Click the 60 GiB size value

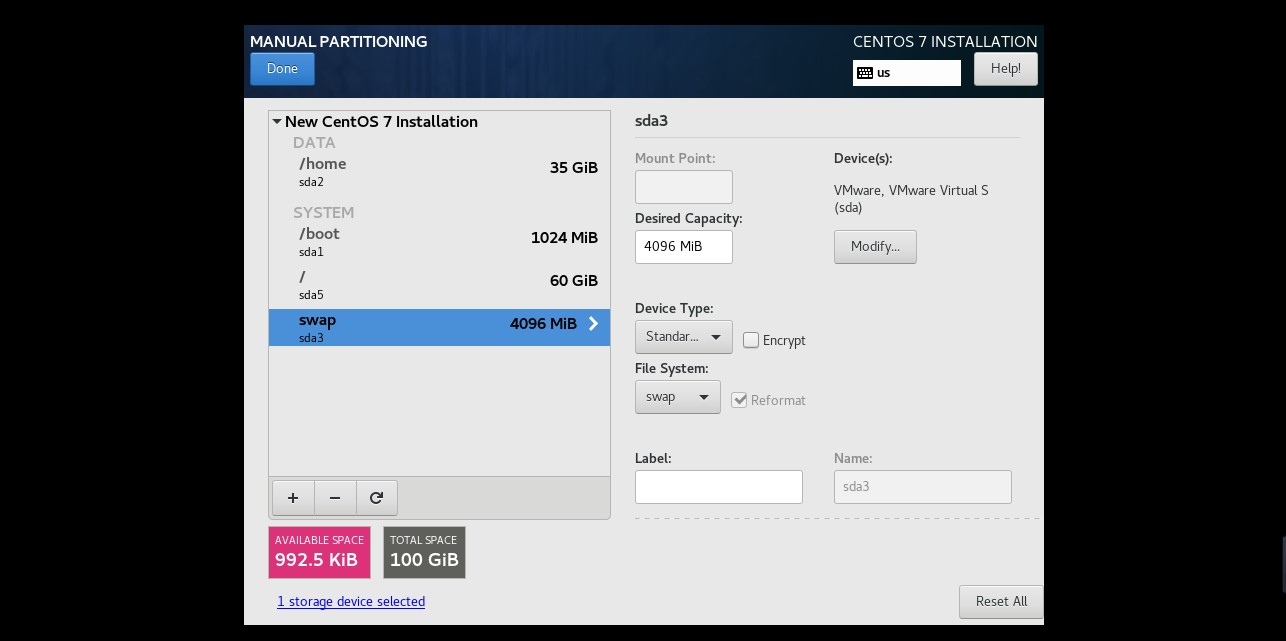[x=574, y=281]
